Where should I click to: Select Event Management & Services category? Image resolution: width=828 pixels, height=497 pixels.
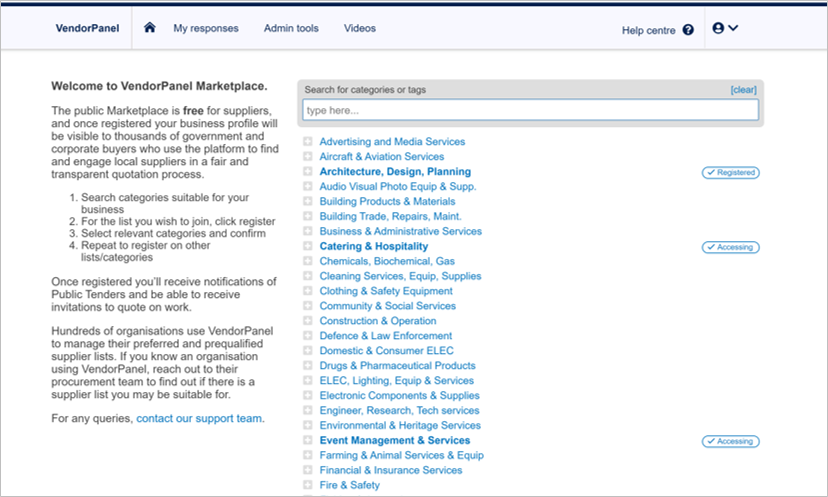[x=394, y=440]
